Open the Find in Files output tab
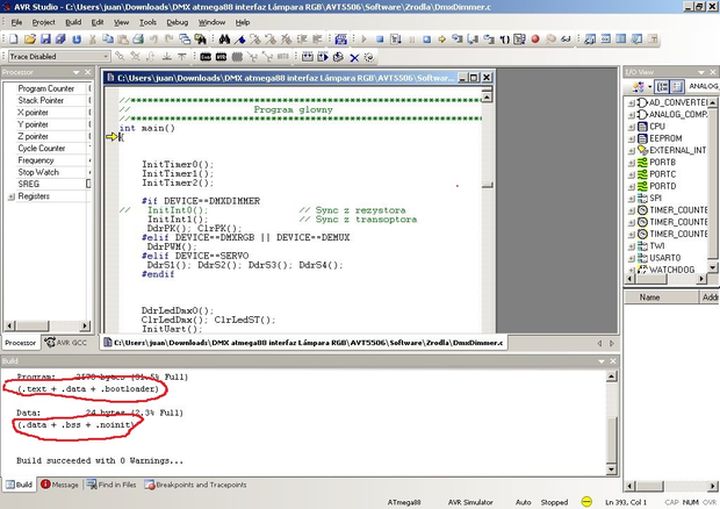This screenshot has width=720, height=509. coord(112,485)
